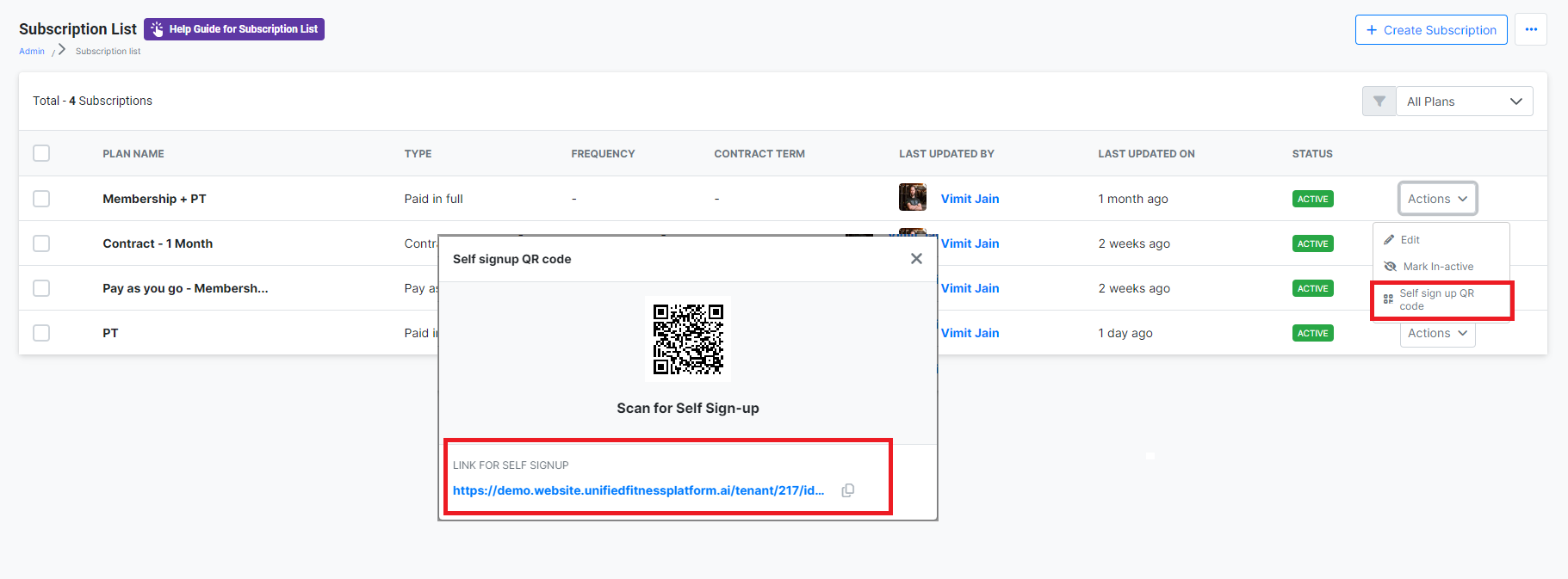Choose Self sign up QR code option

1436,299
